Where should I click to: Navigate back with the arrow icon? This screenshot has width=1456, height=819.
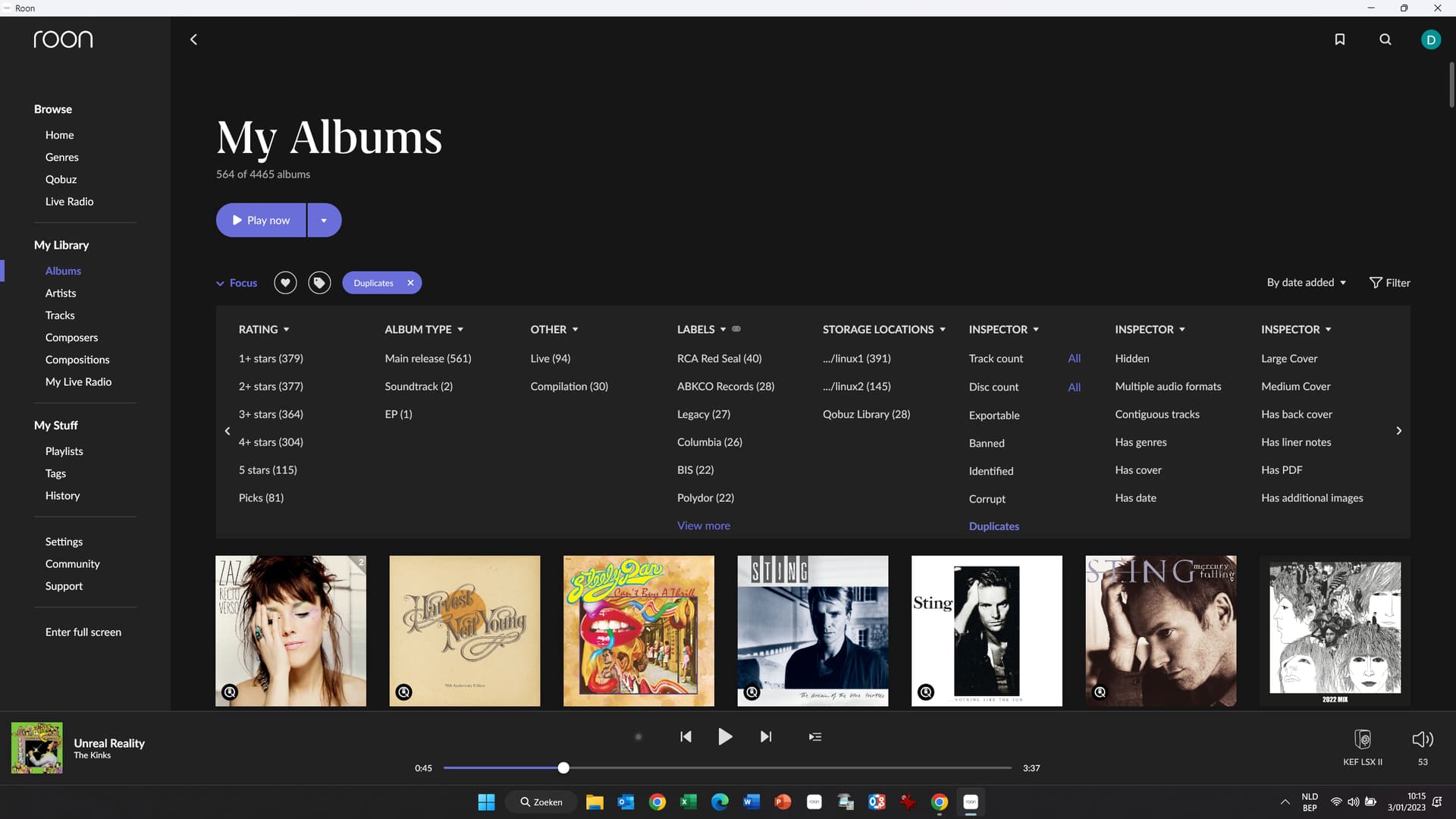tap(193, 39)
